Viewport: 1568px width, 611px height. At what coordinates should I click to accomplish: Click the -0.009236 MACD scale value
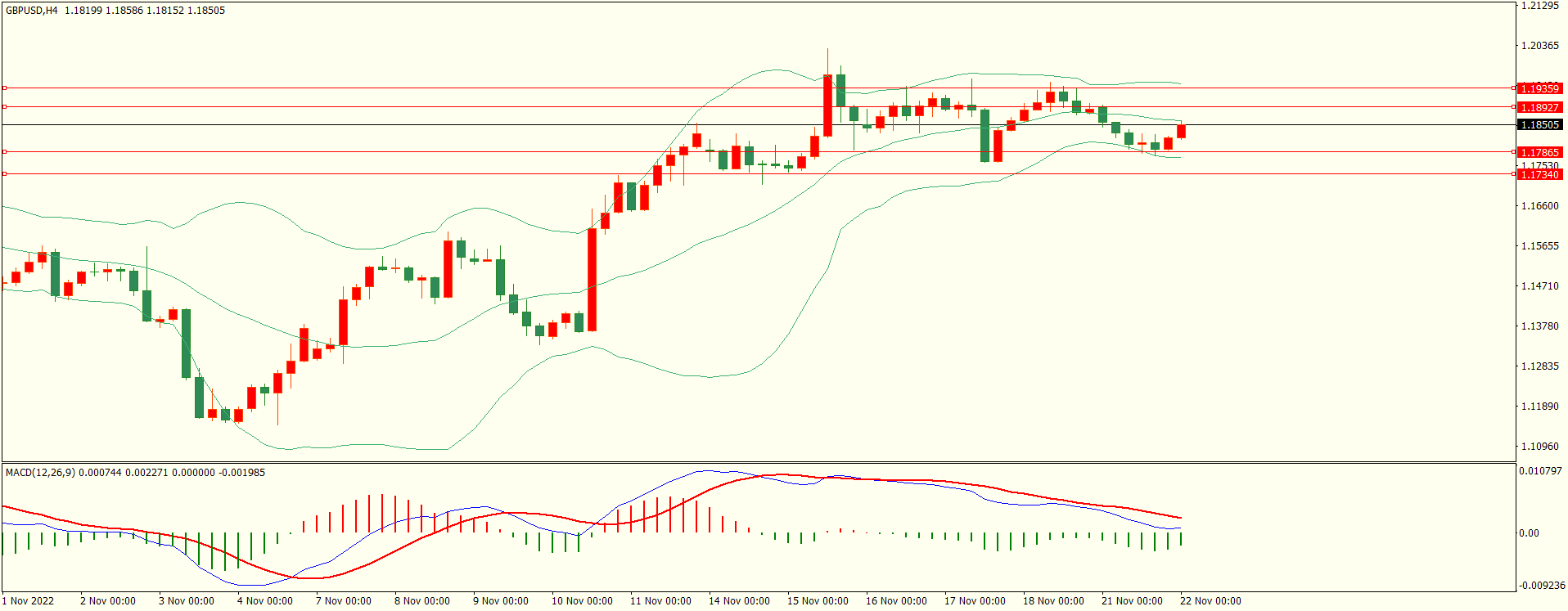tap(1542, 586)
